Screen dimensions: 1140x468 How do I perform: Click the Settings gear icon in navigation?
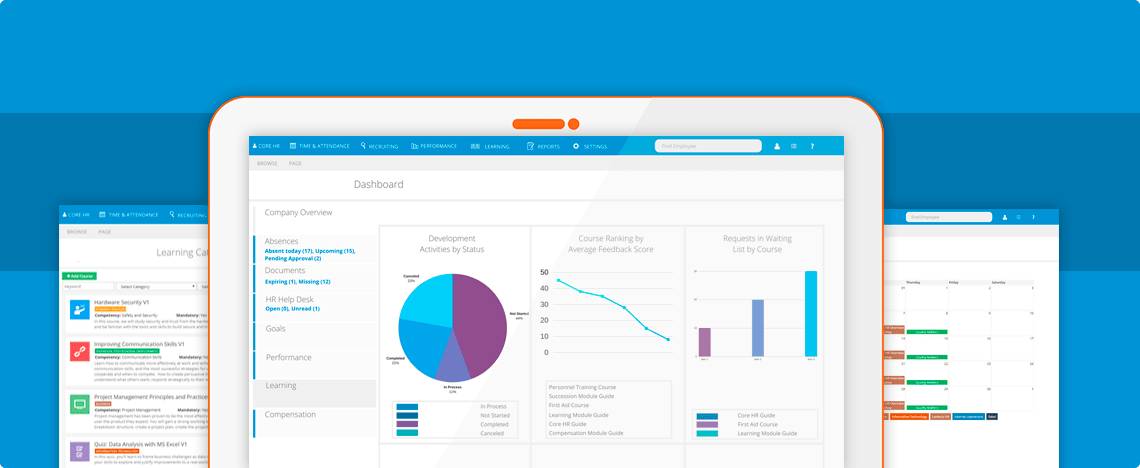[x=576, y=146]
